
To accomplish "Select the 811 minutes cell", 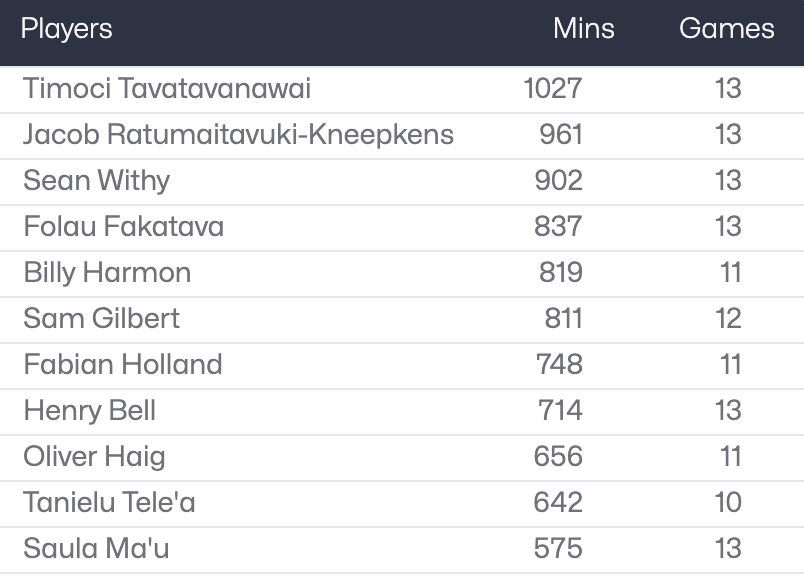I will click(x=563, y=319).
